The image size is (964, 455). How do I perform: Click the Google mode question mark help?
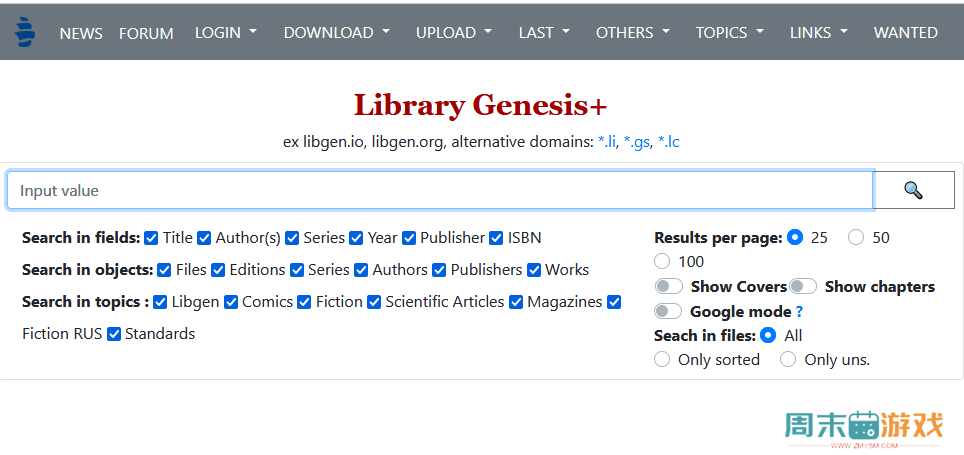pyautogui.click(x=799, y=312)
